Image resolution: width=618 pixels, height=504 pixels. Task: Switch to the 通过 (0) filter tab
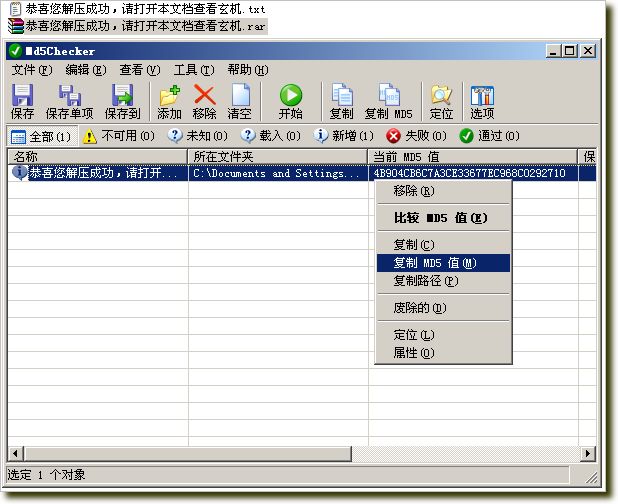click(490, 136)
